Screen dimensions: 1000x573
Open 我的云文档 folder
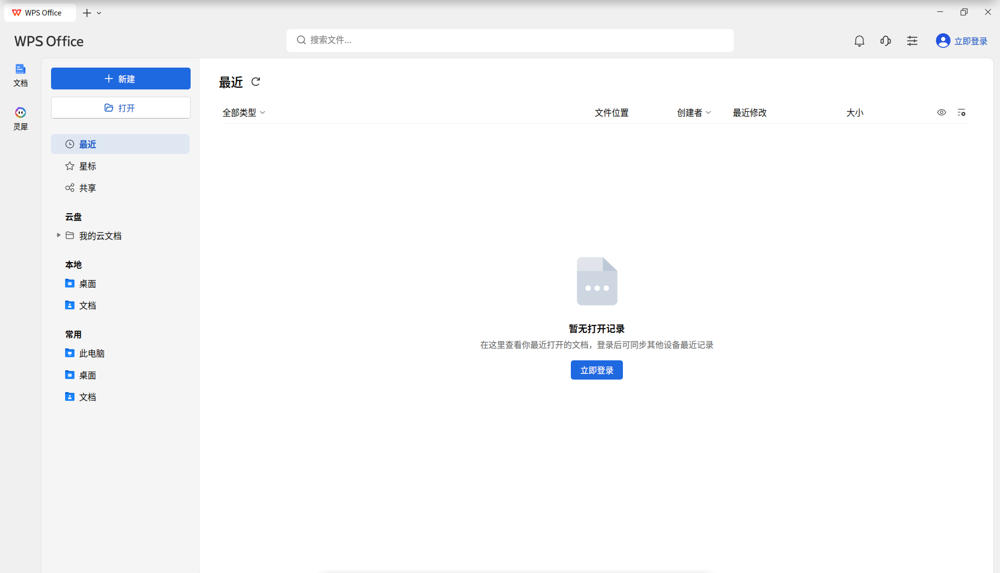point(99,235)
